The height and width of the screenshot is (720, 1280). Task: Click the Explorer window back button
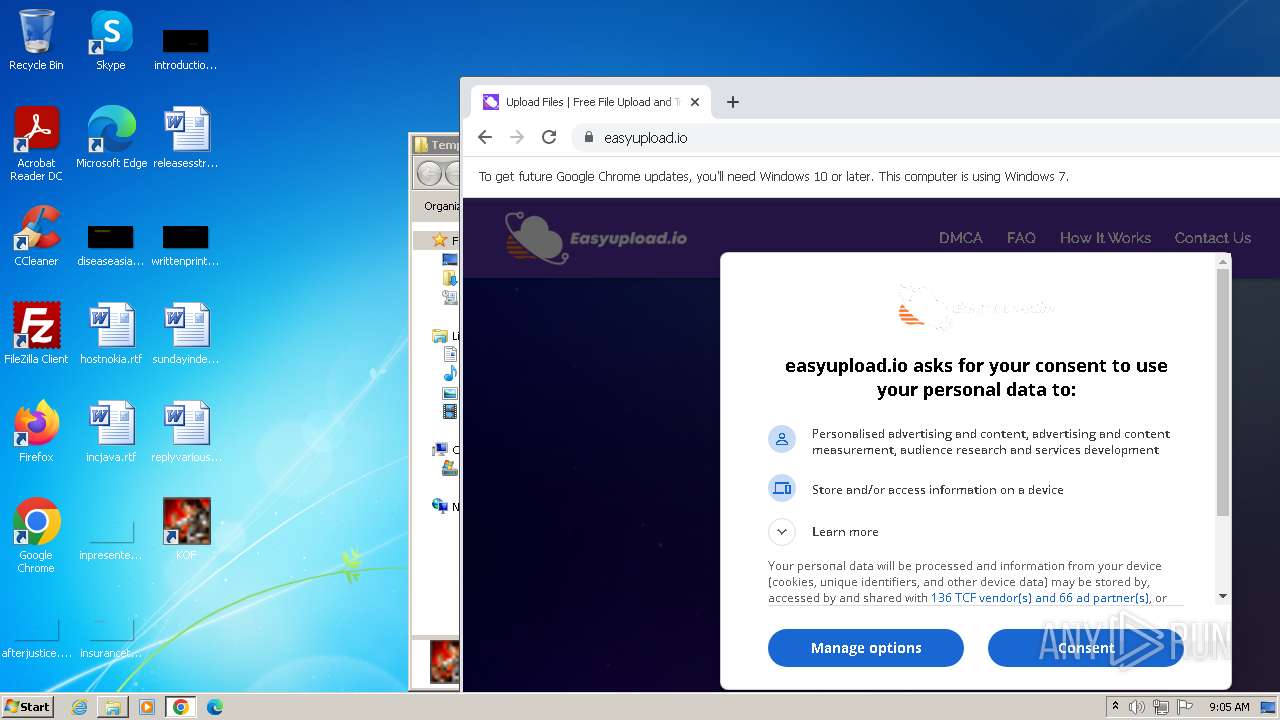point(429,174)
